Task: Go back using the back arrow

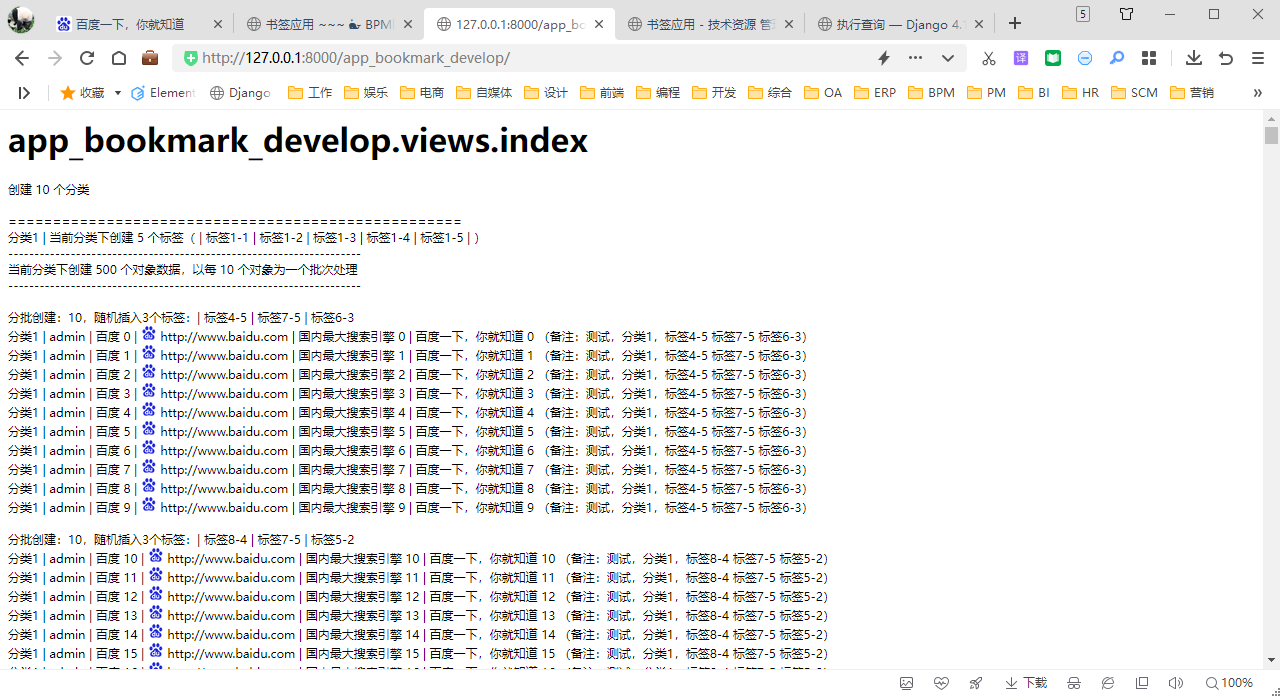Action: pos(22,58)
